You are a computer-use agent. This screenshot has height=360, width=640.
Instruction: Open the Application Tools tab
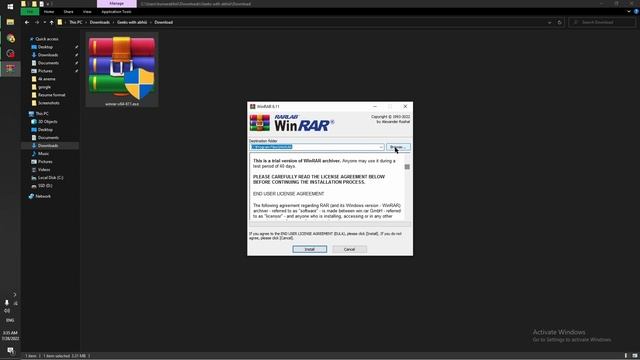tap(116, 12)
